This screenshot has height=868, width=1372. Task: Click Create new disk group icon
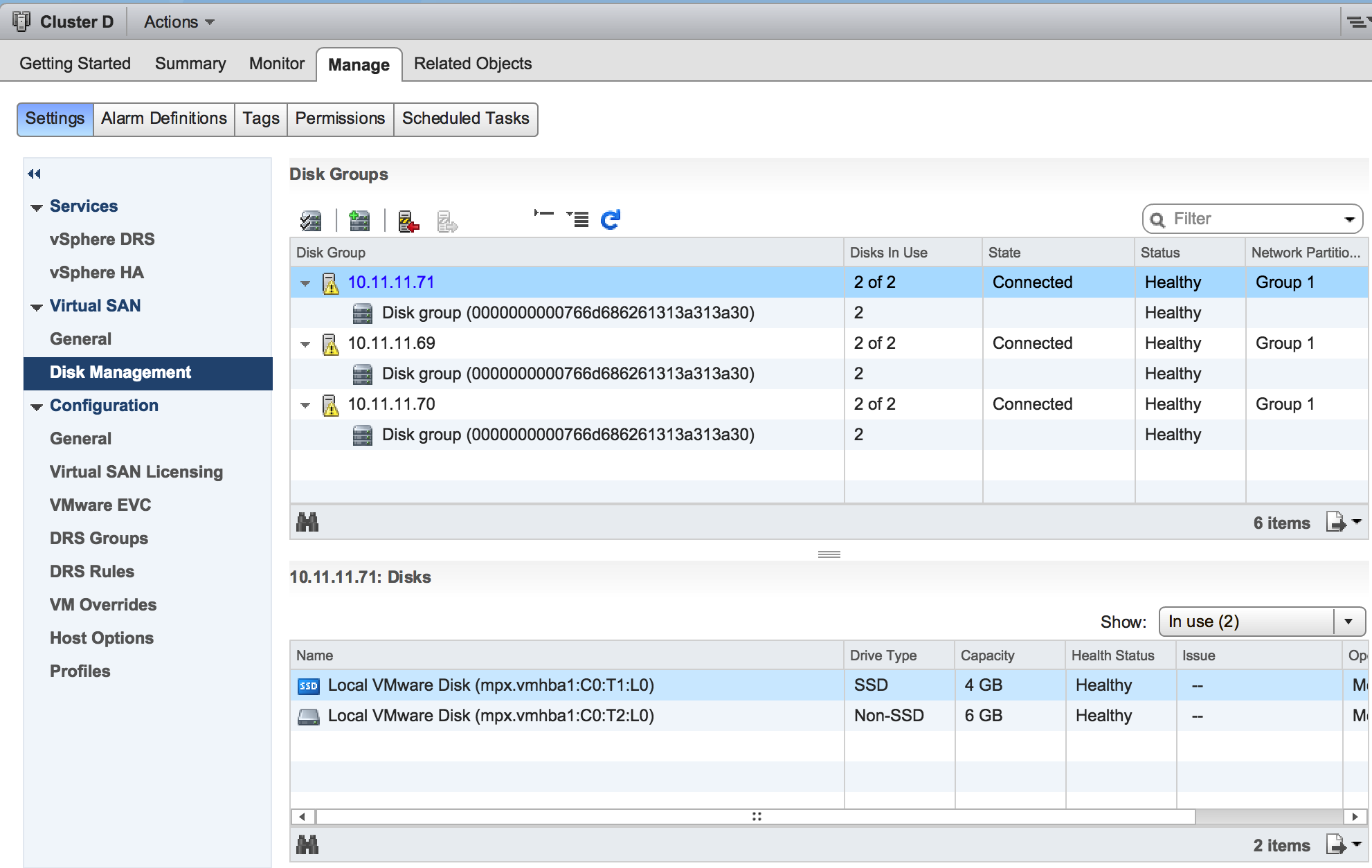click(x=359, y=221)
